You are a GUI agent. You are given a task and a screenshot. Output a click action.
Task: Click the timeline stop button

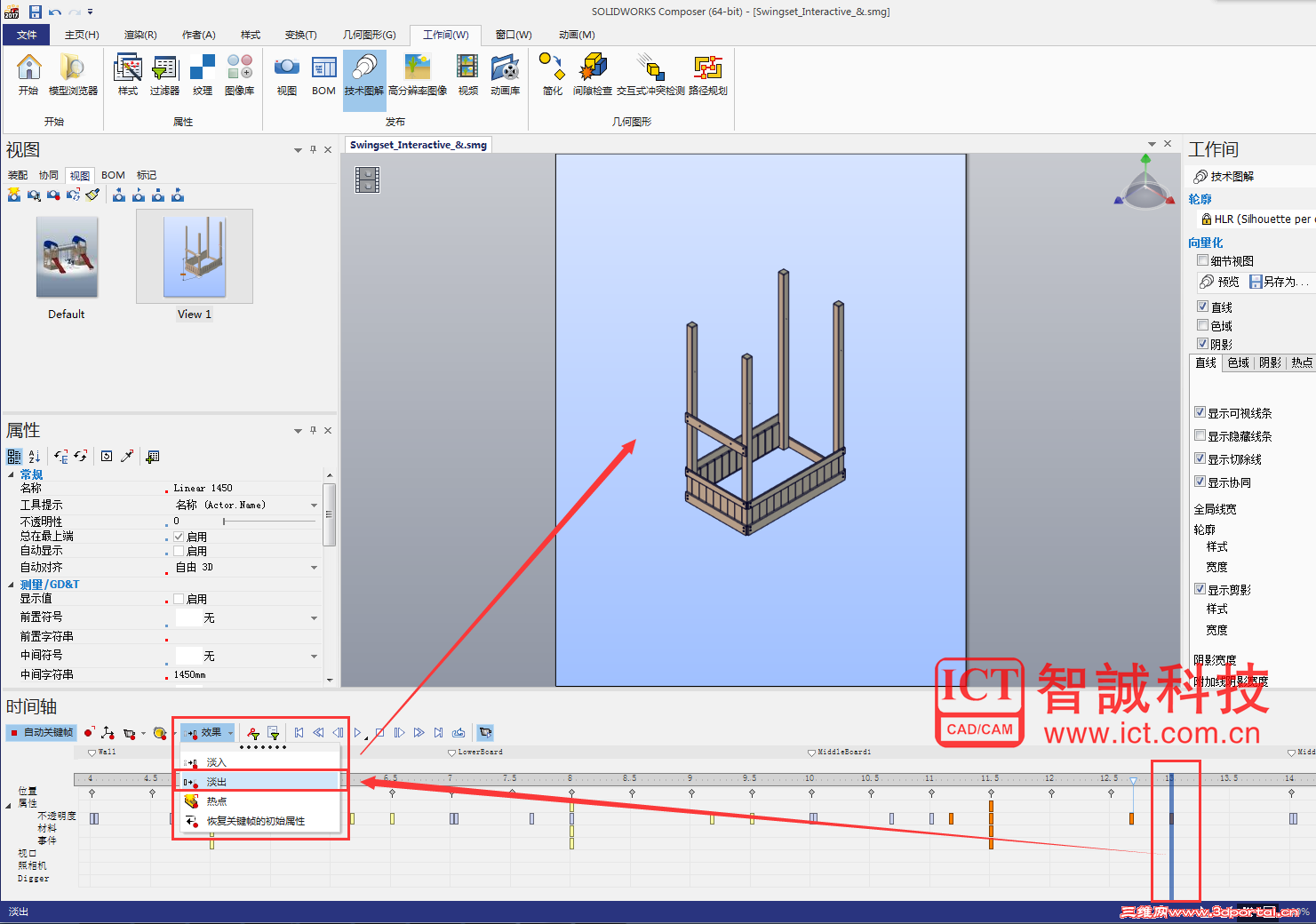(x=379, y=733)
